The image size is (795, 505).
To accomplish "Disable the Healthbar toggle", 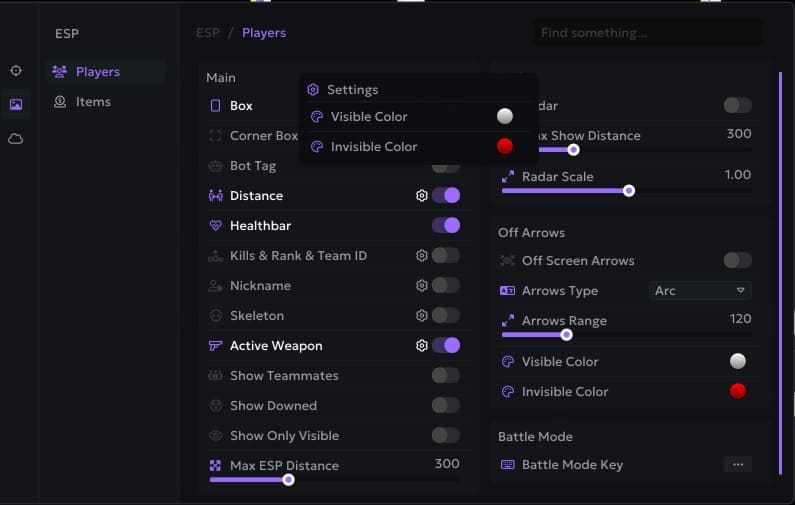I will (446, 226).
